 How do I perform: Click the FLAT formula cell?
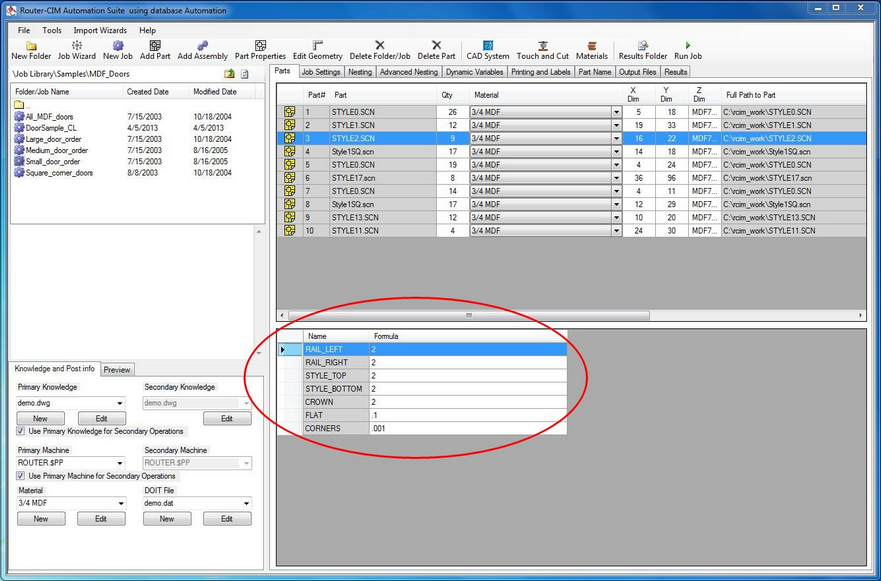(x=468, y=415)
